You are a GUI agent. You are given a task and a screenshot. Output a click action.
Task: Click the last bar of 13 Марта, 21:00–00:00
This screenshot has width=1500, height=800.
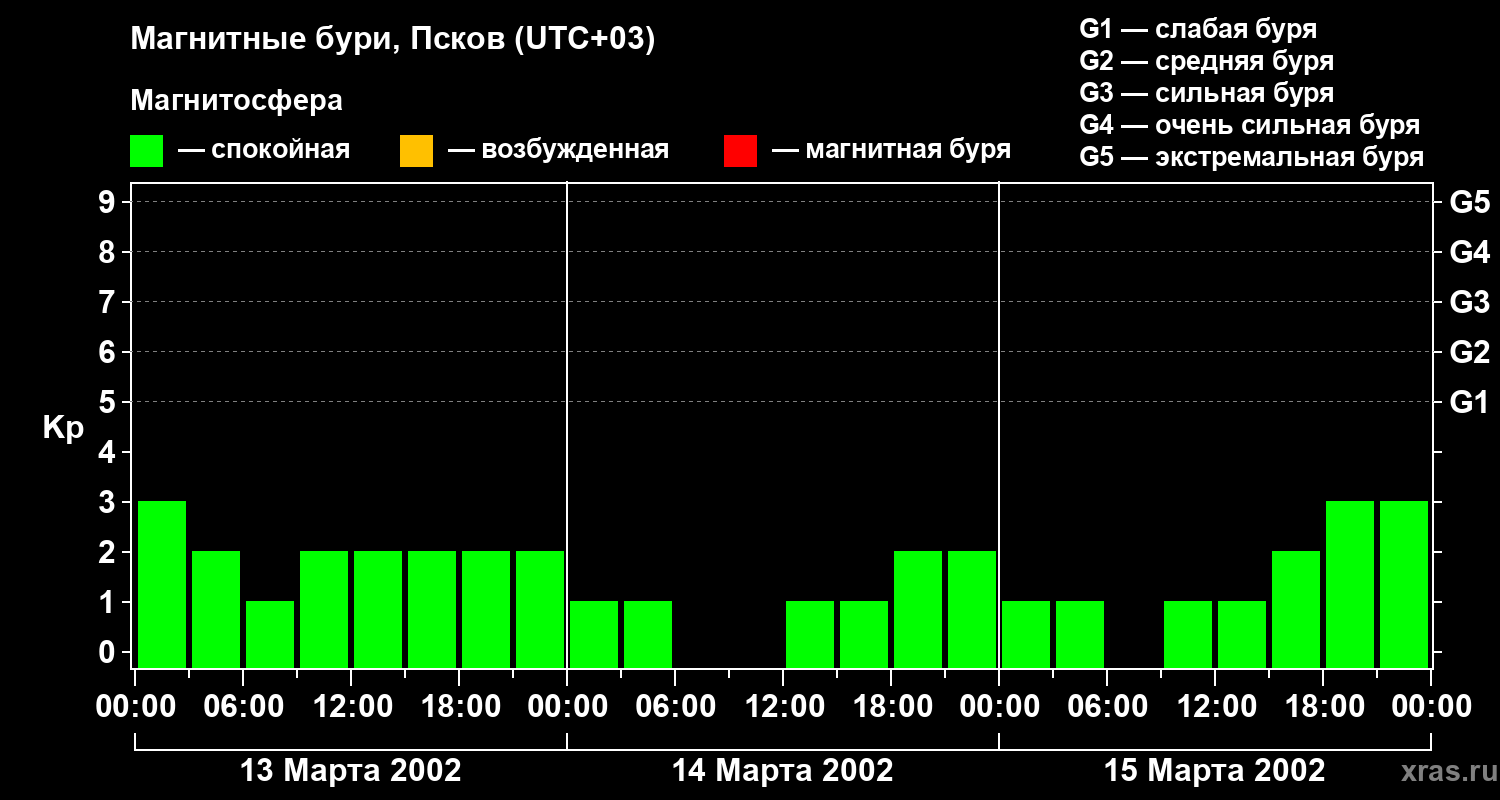pos(540,609)
